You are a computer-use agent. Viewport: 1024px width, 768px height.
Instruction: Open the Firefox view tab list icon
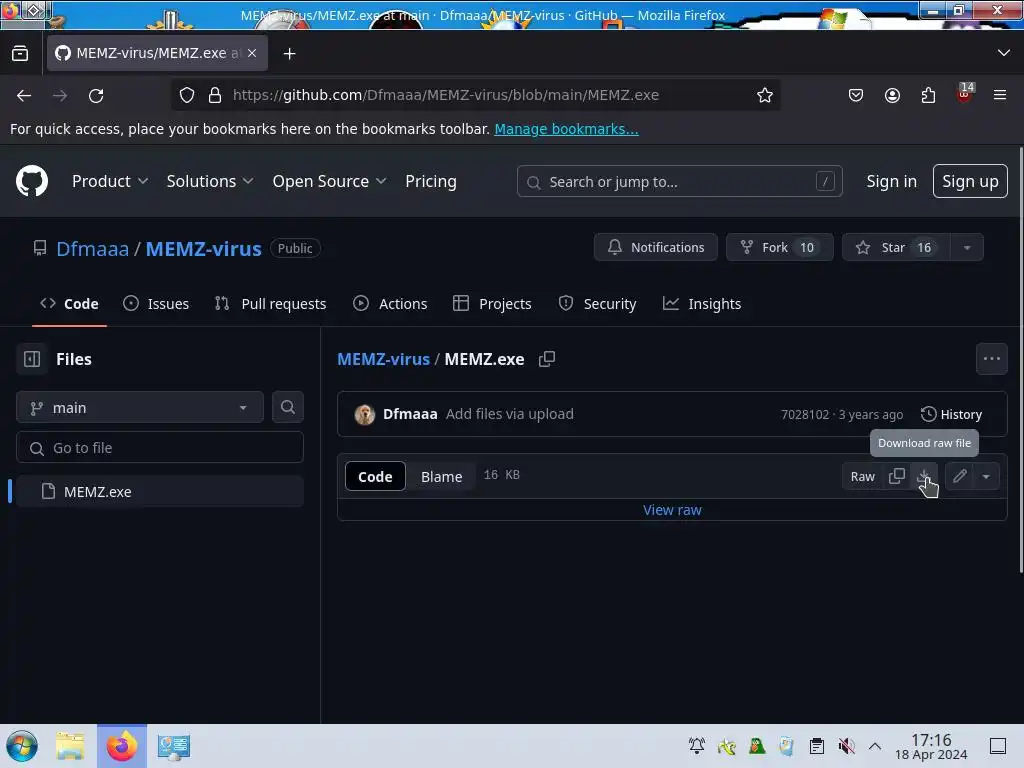[x=20, y=54]
